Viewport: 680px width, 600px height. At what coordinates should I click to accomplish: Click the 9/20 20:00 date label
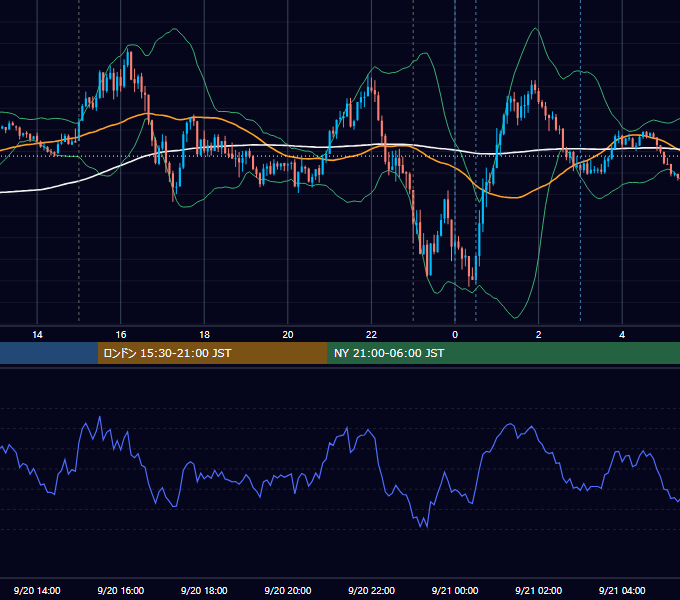coord(288,590)
